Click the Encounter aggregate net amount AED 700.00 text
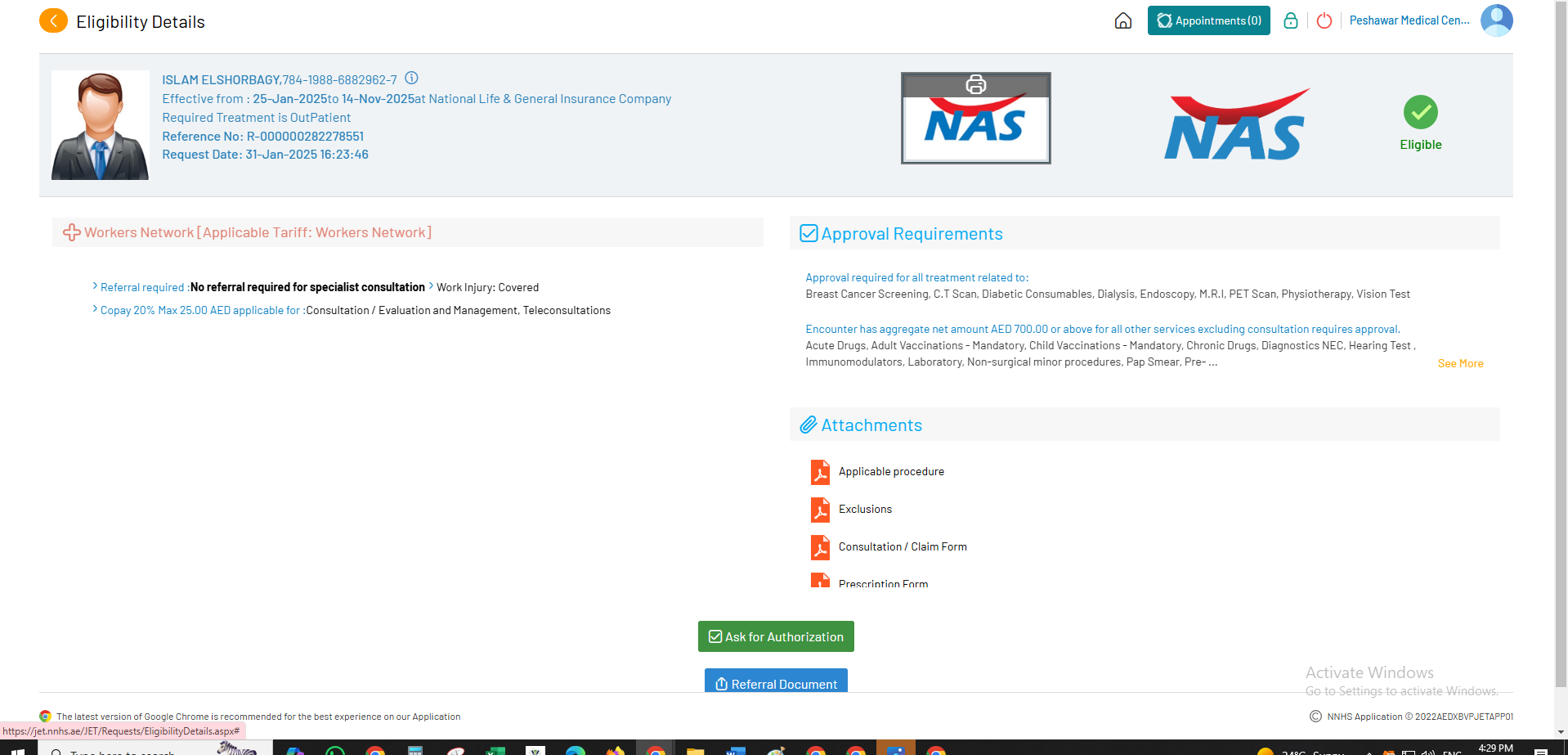 click(1102, 329)
